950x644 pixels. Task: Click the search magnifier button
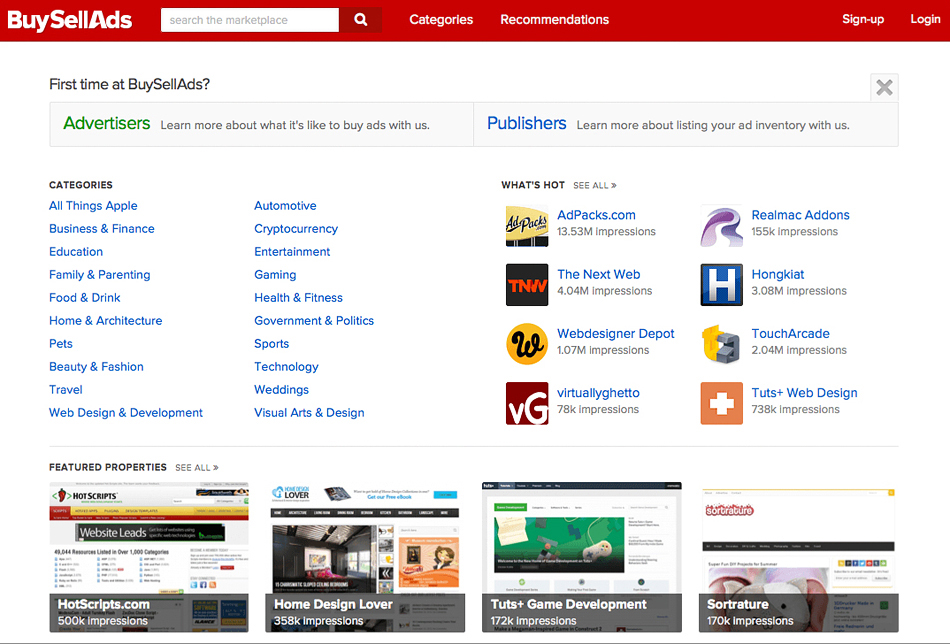click(x=360, y=20)
